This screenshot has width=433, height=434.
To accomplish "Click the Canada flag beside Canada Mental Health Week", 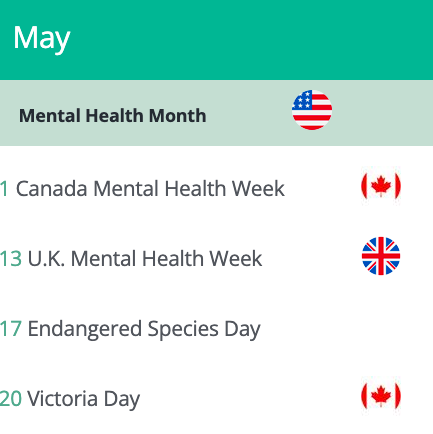I will [381, 186].
